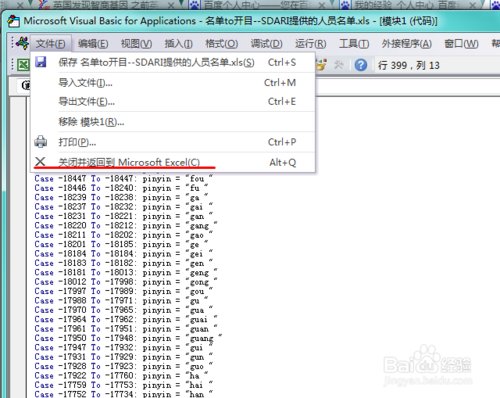Click the code line with pinyin "gong"
Screen dimensions: 500x398
pyautogui.click(x=126, y=282)
